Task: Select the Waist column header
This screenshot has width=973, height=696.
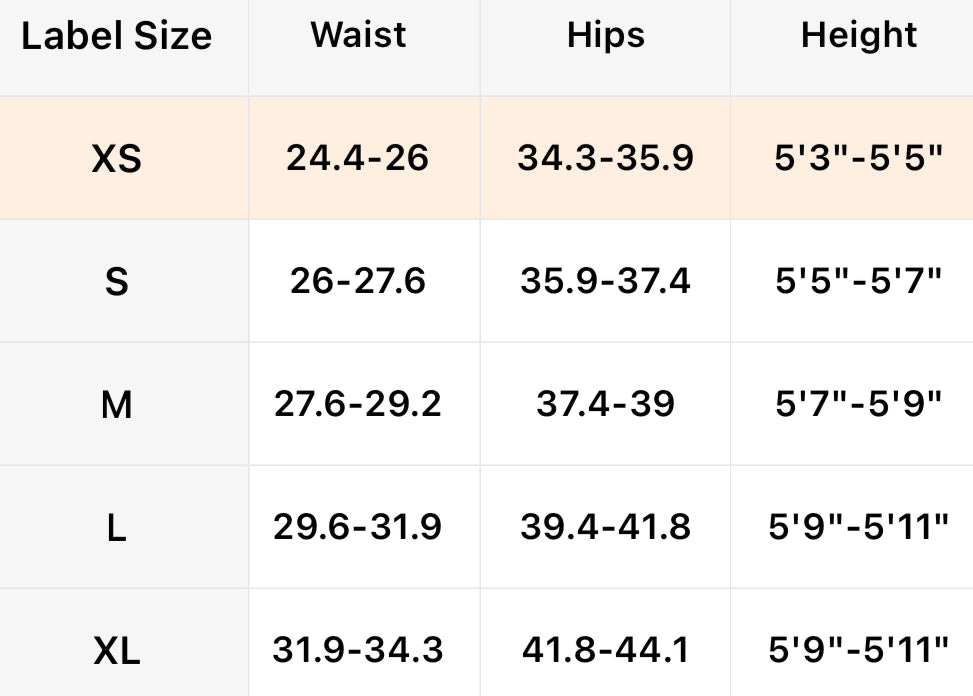Action: 358,35
